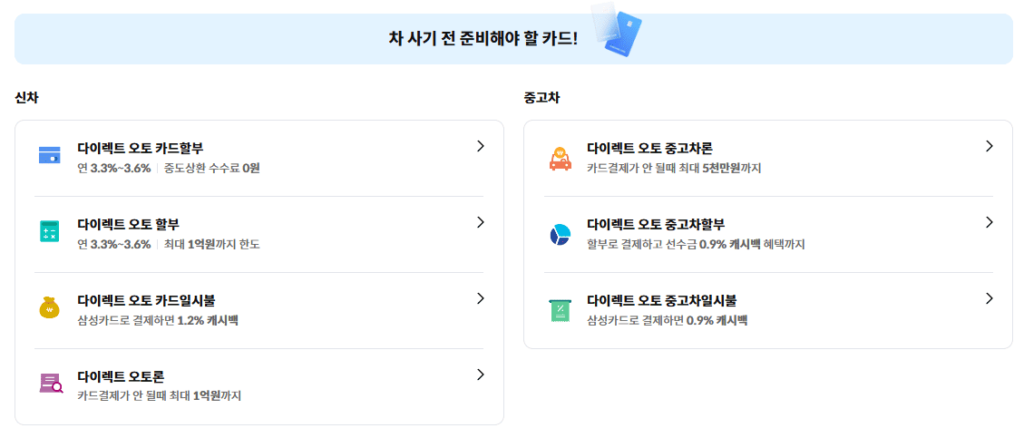The image size is (1024, 438).
Task: Select the 다이렉트 오토 중고차론 title link
Action: pos(649,148)
